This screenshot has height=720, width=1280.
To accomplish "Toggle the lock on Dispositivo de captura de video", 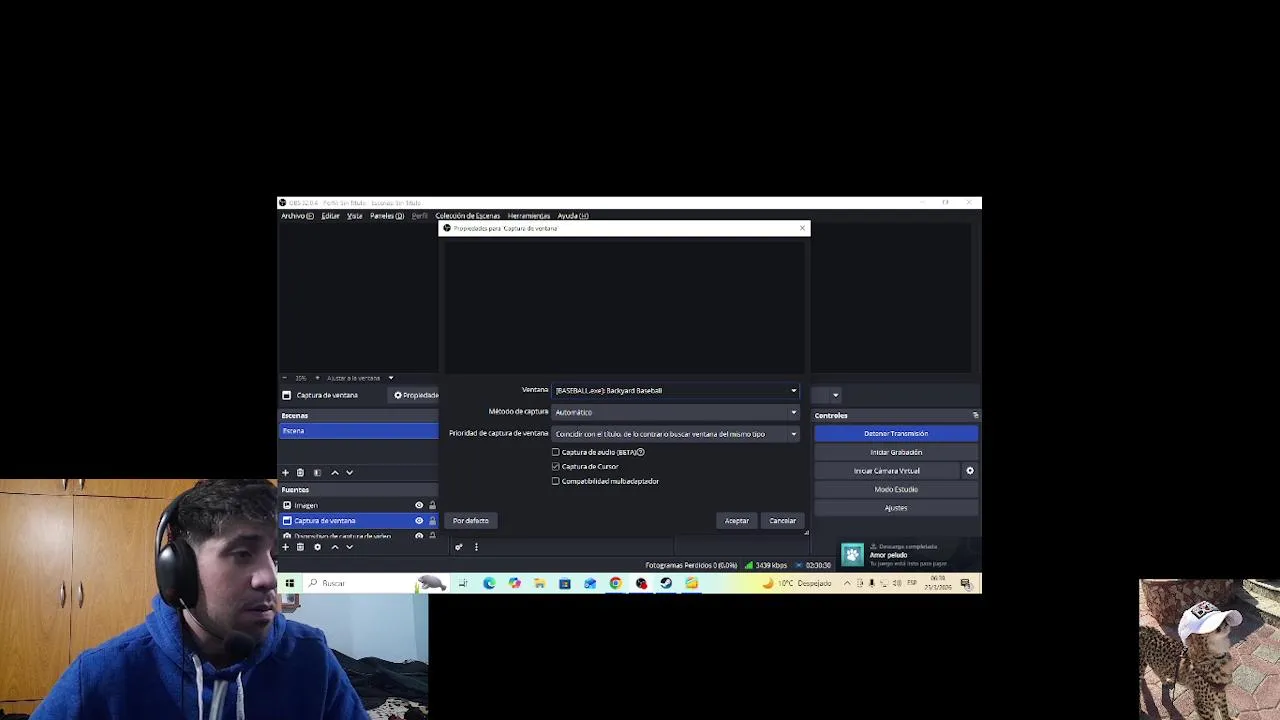I will [432, 536].
